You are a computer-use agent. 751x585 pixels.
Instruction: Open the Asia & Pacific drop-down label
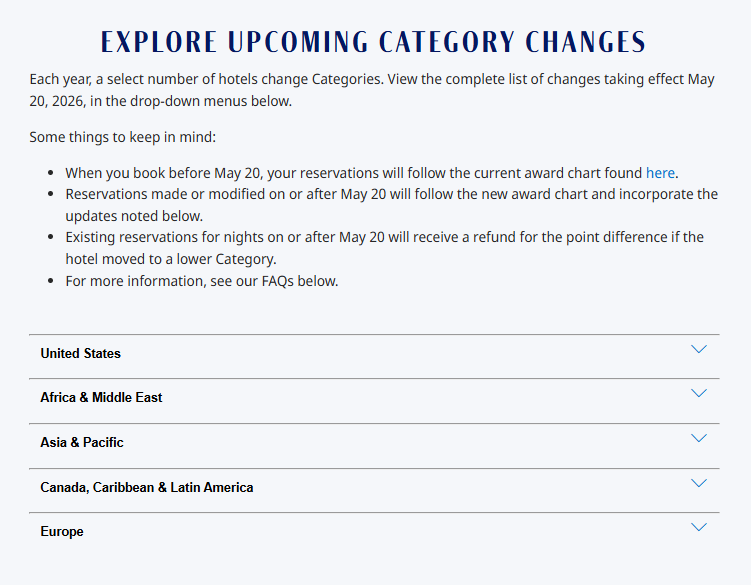(x=82, y=442)
